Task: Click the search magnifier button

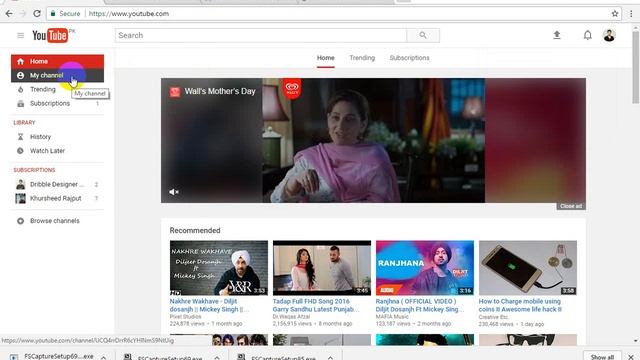Action: click(x=423, y=36)
